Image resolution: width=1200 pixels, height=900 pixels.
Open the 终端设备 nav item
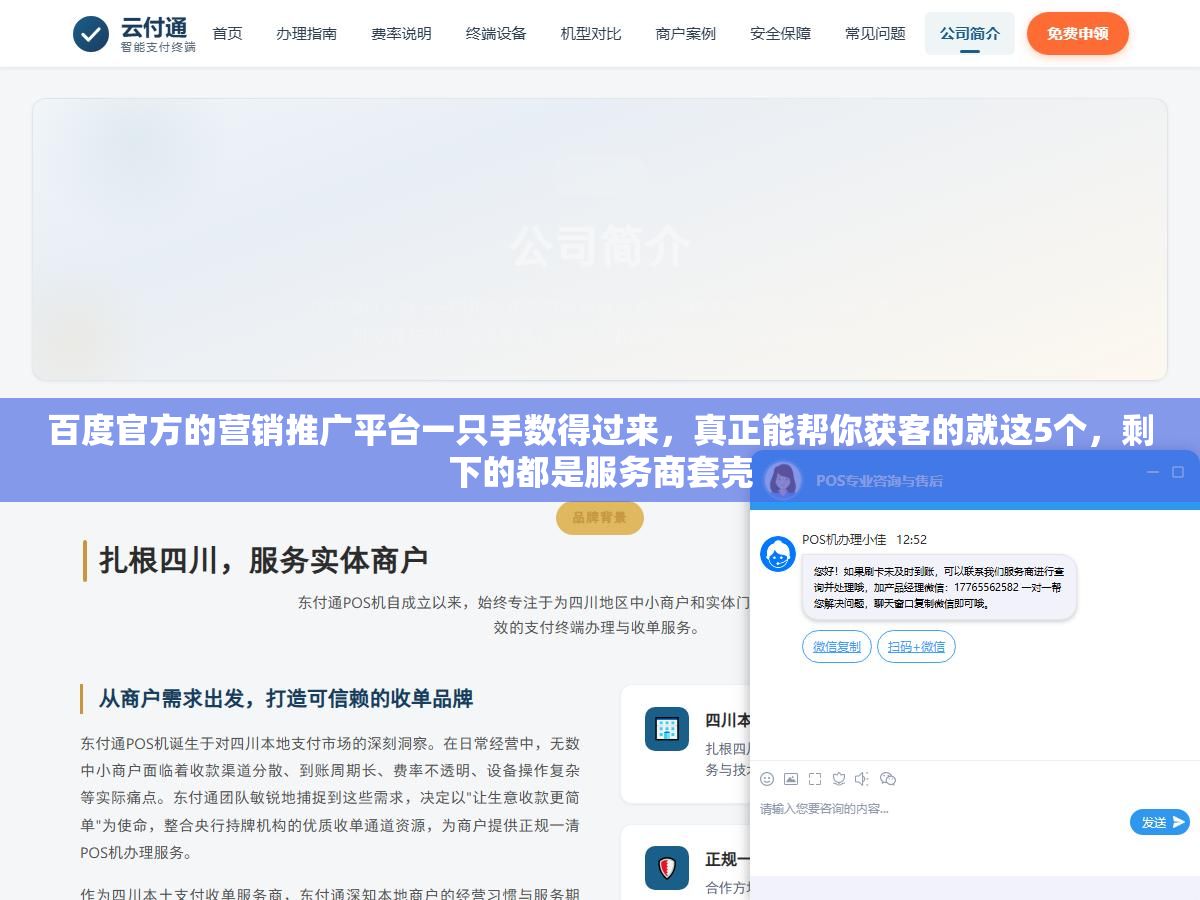(x=496, y=34)
